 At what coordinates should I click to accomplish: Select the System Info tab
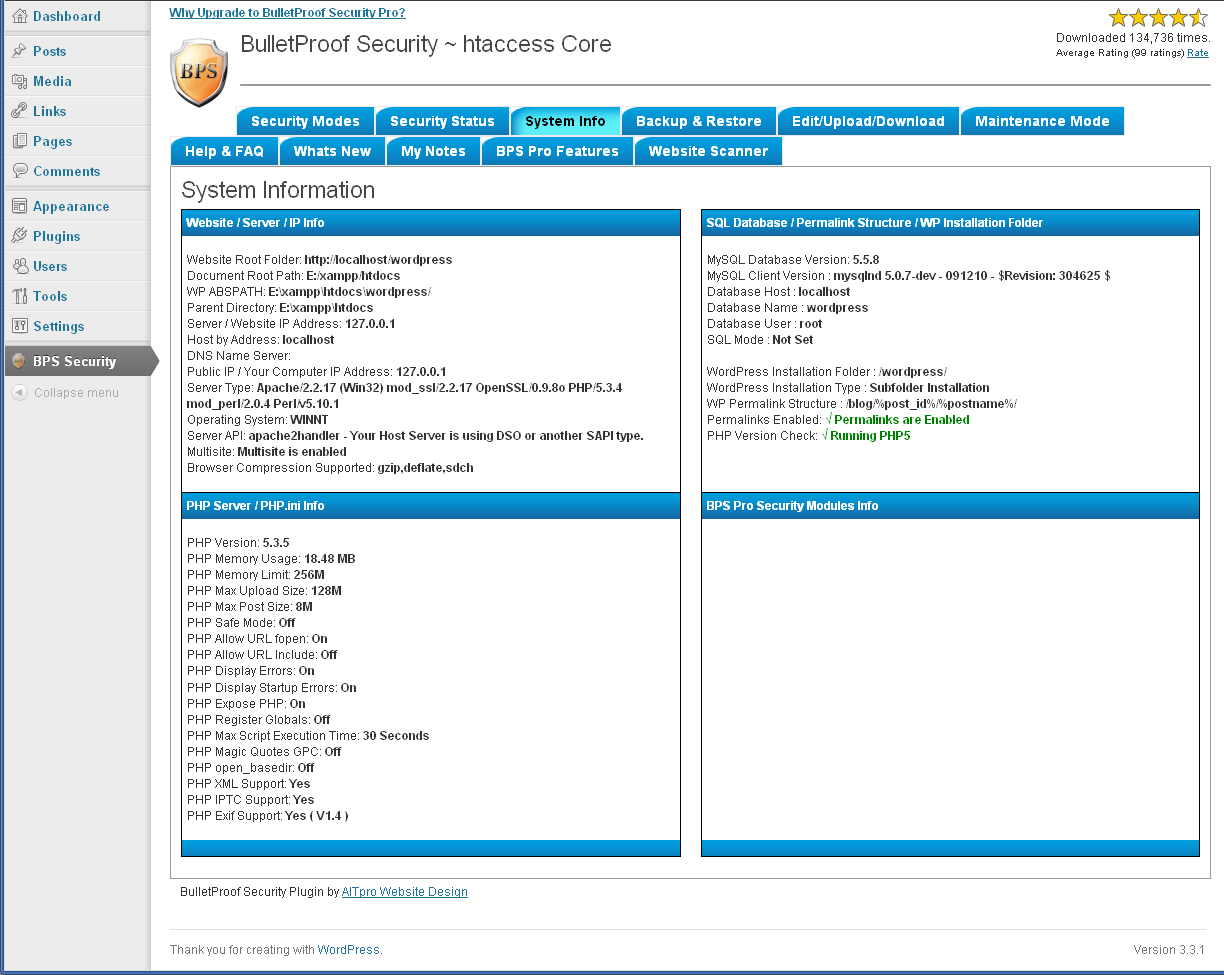pyautogui.click(x=565, y=121)
